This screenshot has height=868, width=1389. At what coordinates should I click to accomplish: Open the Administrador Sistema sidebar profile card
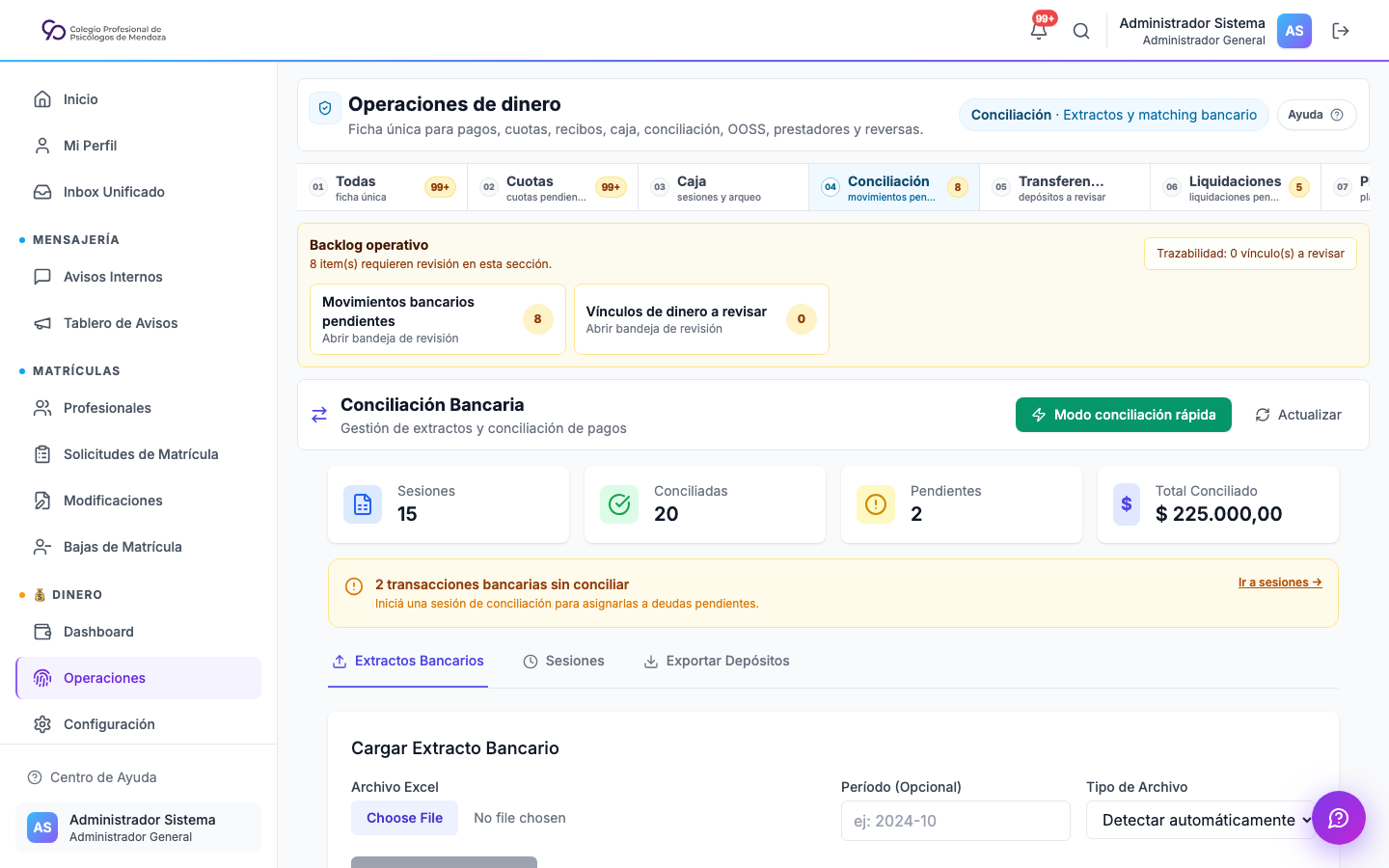(x=138, y=827)
